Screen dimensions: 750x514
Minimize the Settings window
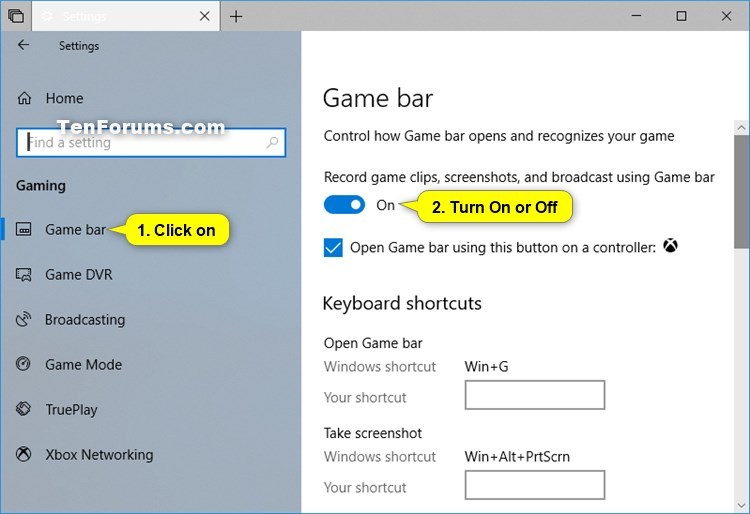pos(636,16)
